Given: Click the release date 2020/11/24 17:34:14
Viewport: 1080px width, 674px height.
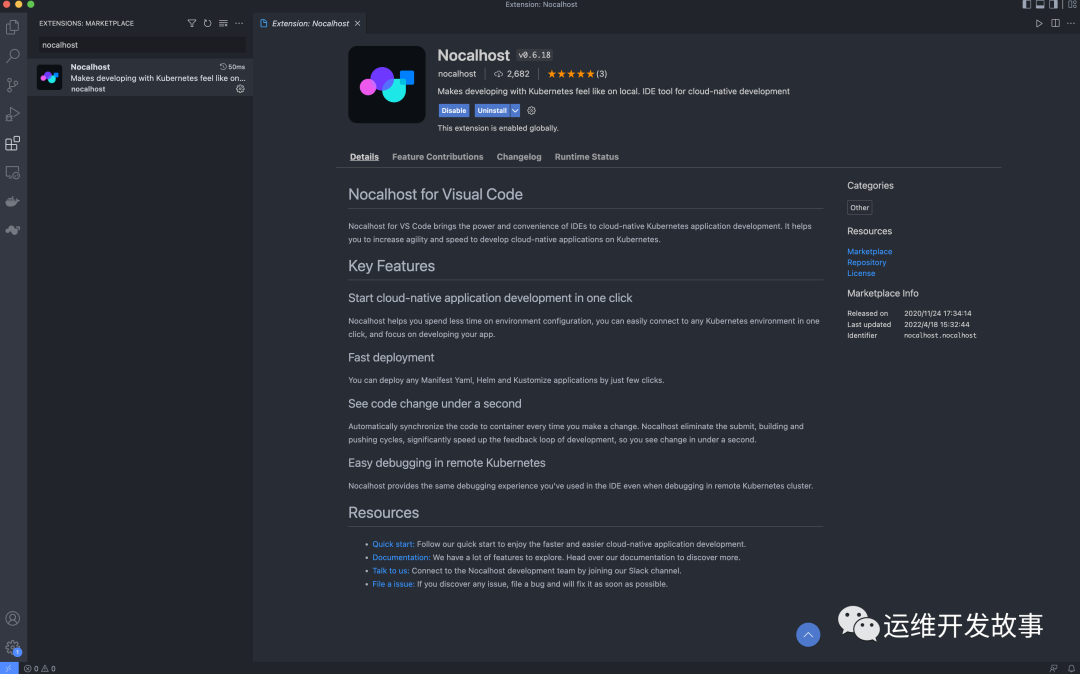Looking at the screenshot, I should (937, 313).
